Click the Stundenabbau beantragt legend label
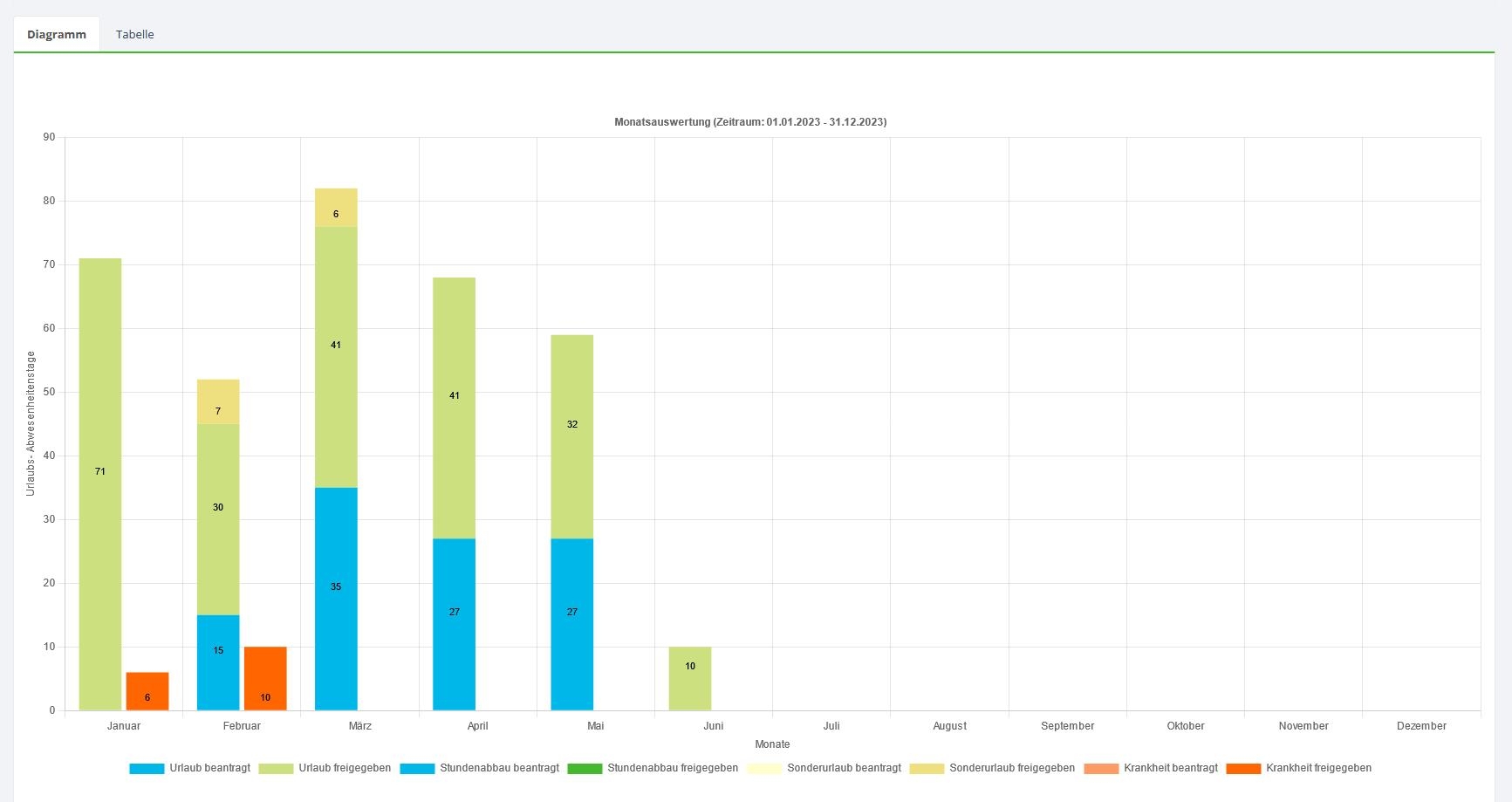Screen dimensions: 1512x802 [500, 768]
